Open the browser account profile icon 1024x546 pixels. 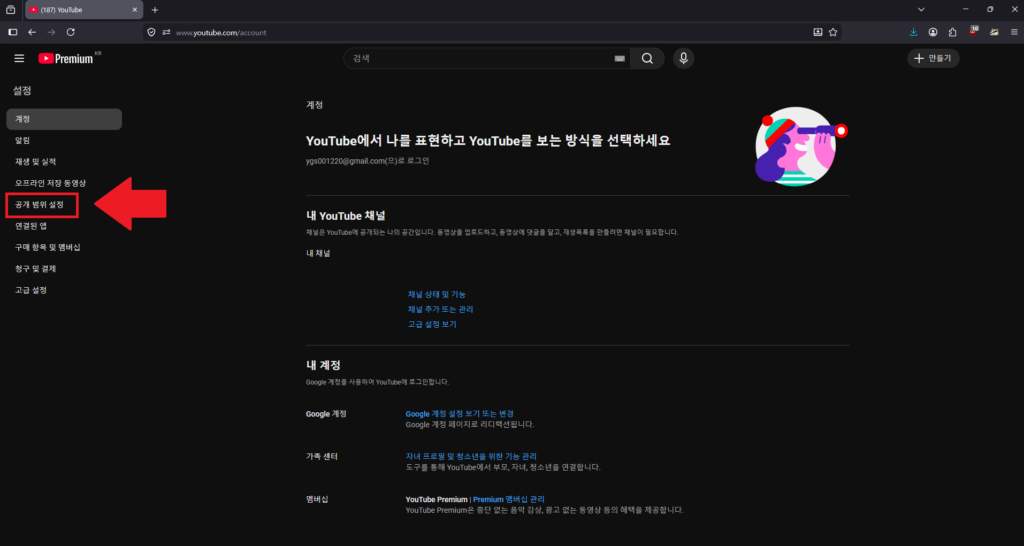tap(933, 32)
